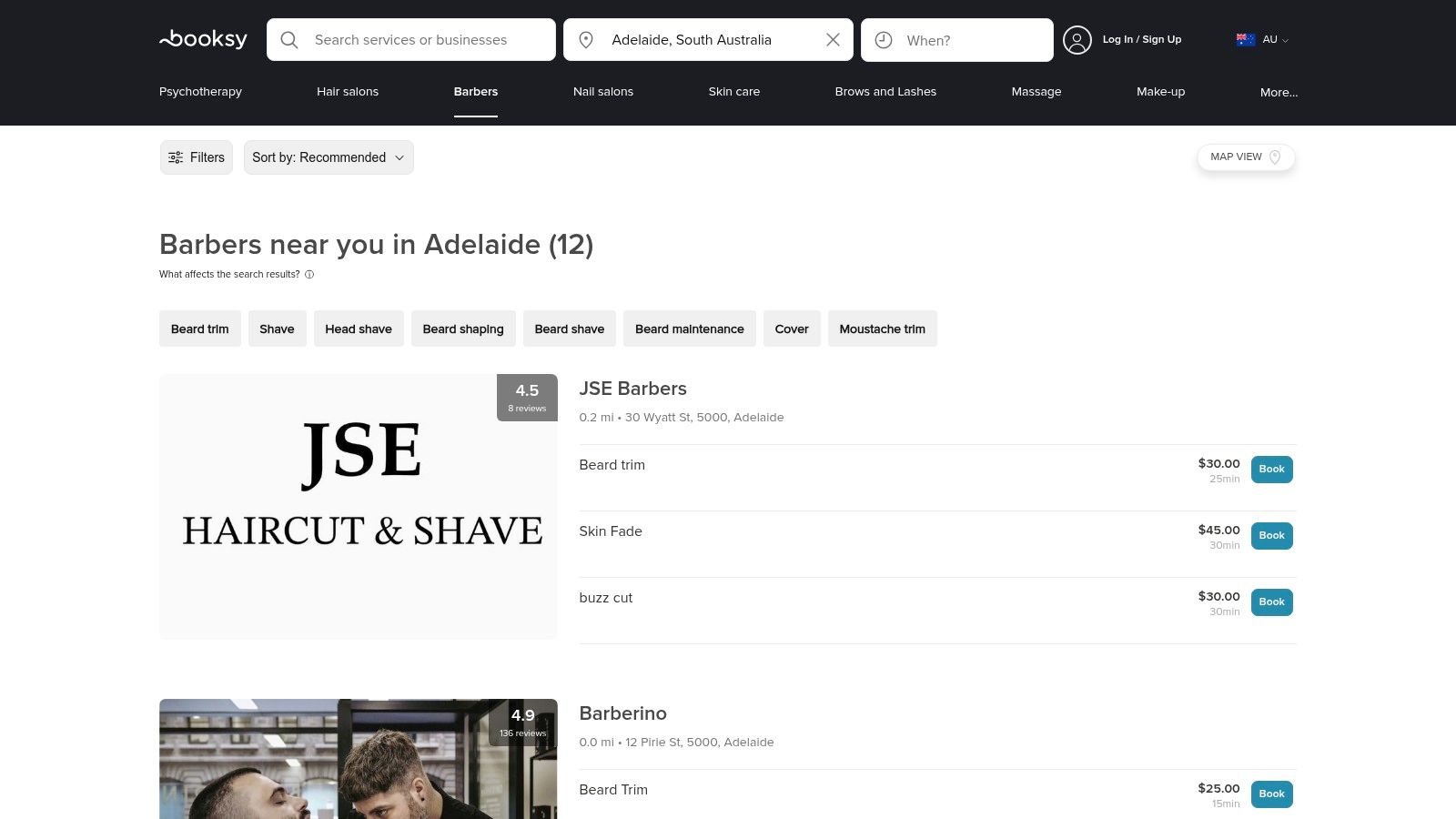Open the Barberino business title
Viewport: 1456px width, 819px height.
pyautogui.click(x=623, y=713)
